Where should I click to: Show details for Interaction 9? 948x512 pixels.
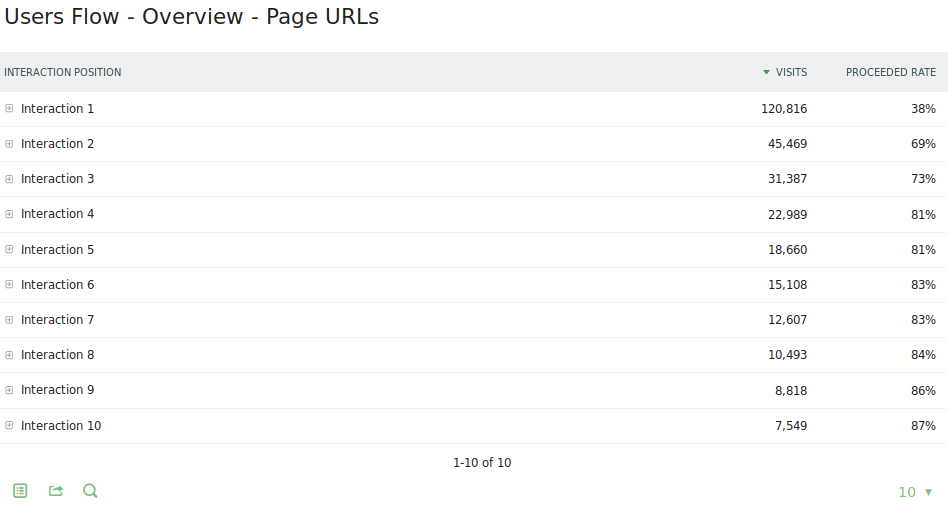click(x=9, y=390)
